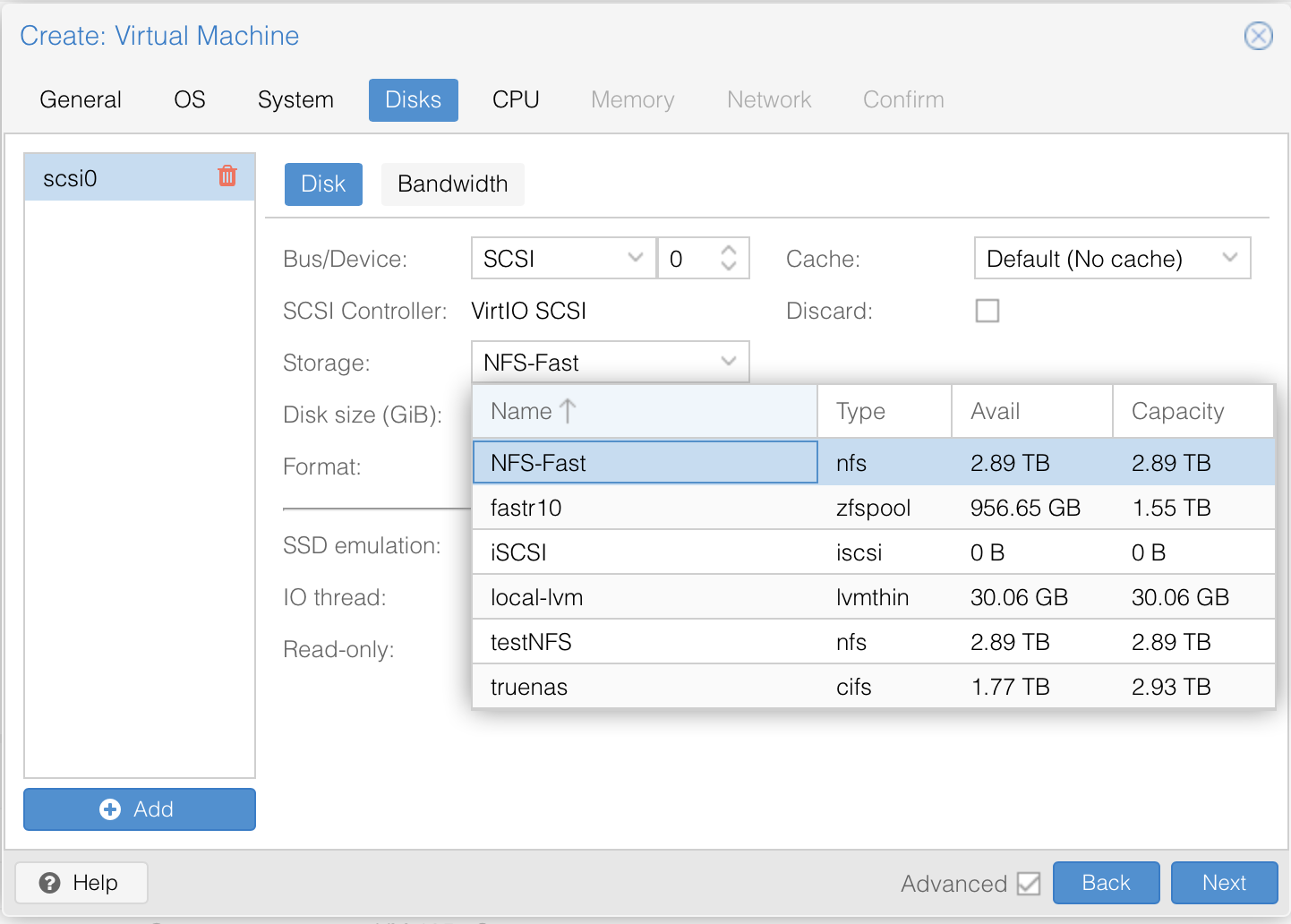The image size is (1291, 924).
Task: Click the Next button
Action: tap(1224, 883)
